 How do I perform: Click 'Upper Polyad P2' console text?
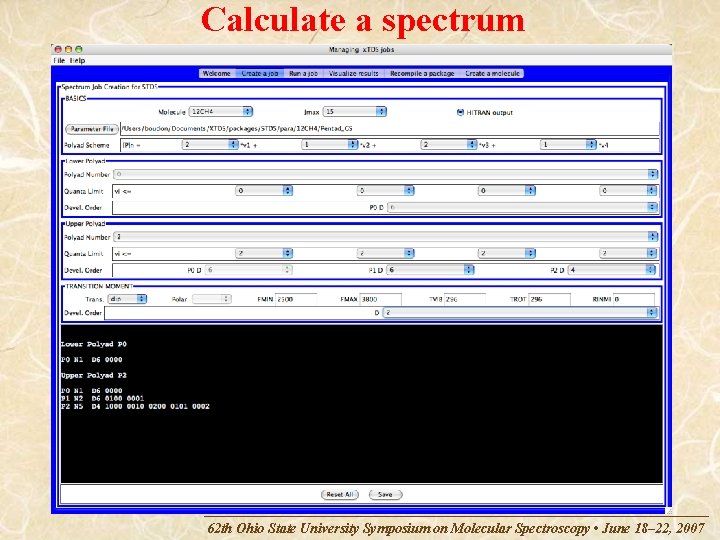[94, 375]
